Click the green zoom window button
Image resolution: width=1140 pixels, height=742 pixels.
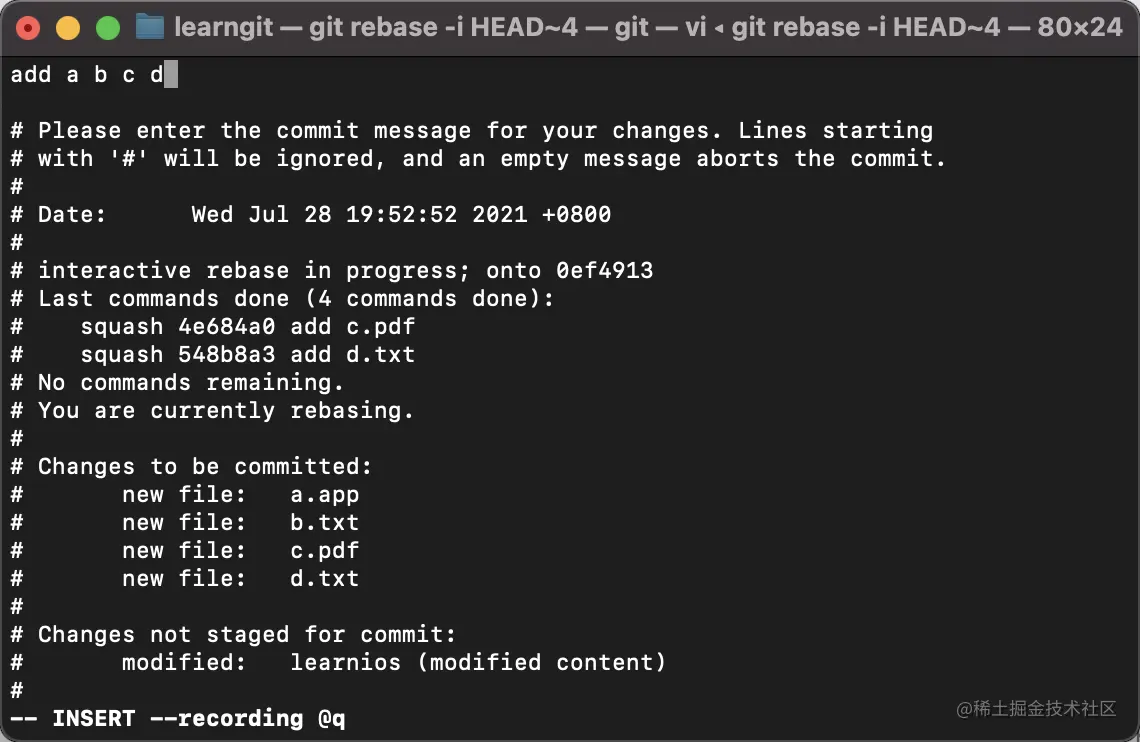coord(108,28)
